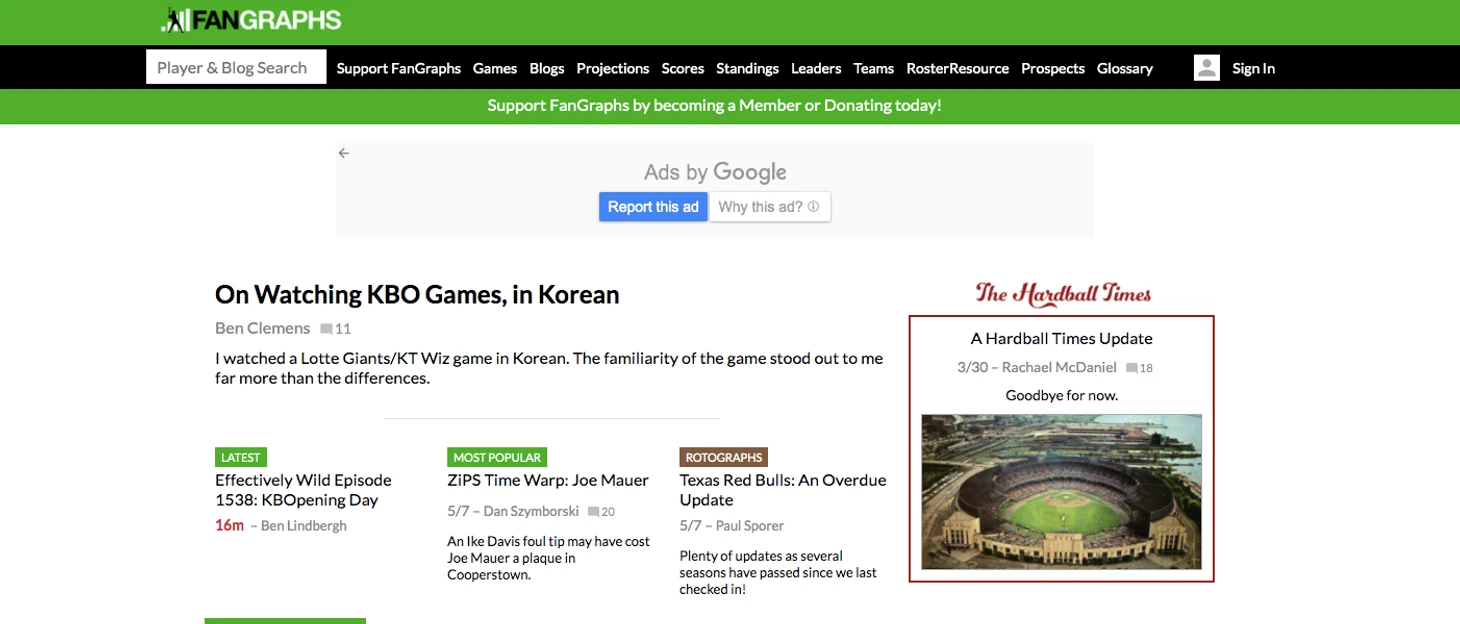Click The Hardball Times logo heading
This screenshot has width=1460, height=624.
(x=1063, y=293)
